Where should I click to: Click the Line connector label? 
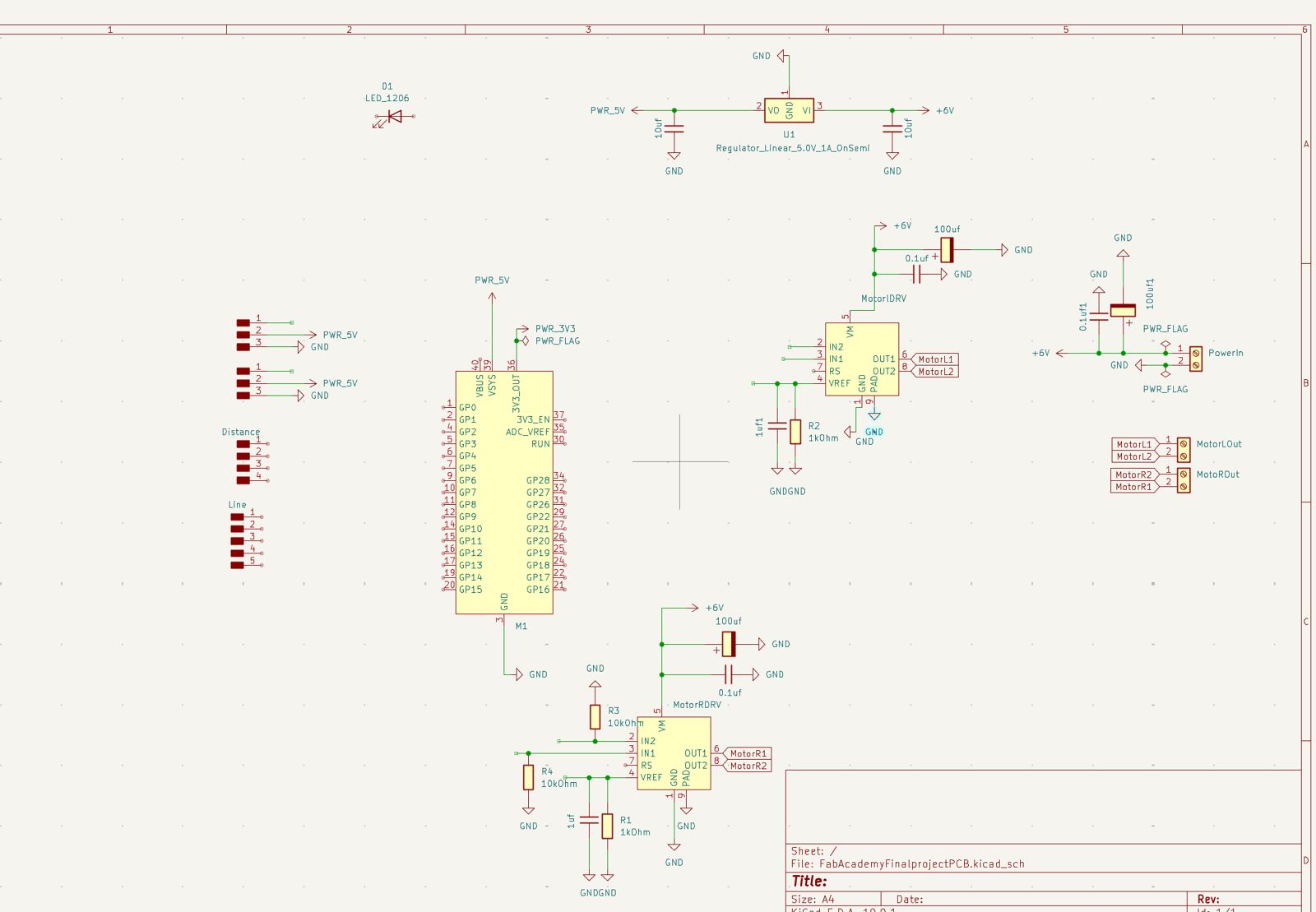coord(237,505)
